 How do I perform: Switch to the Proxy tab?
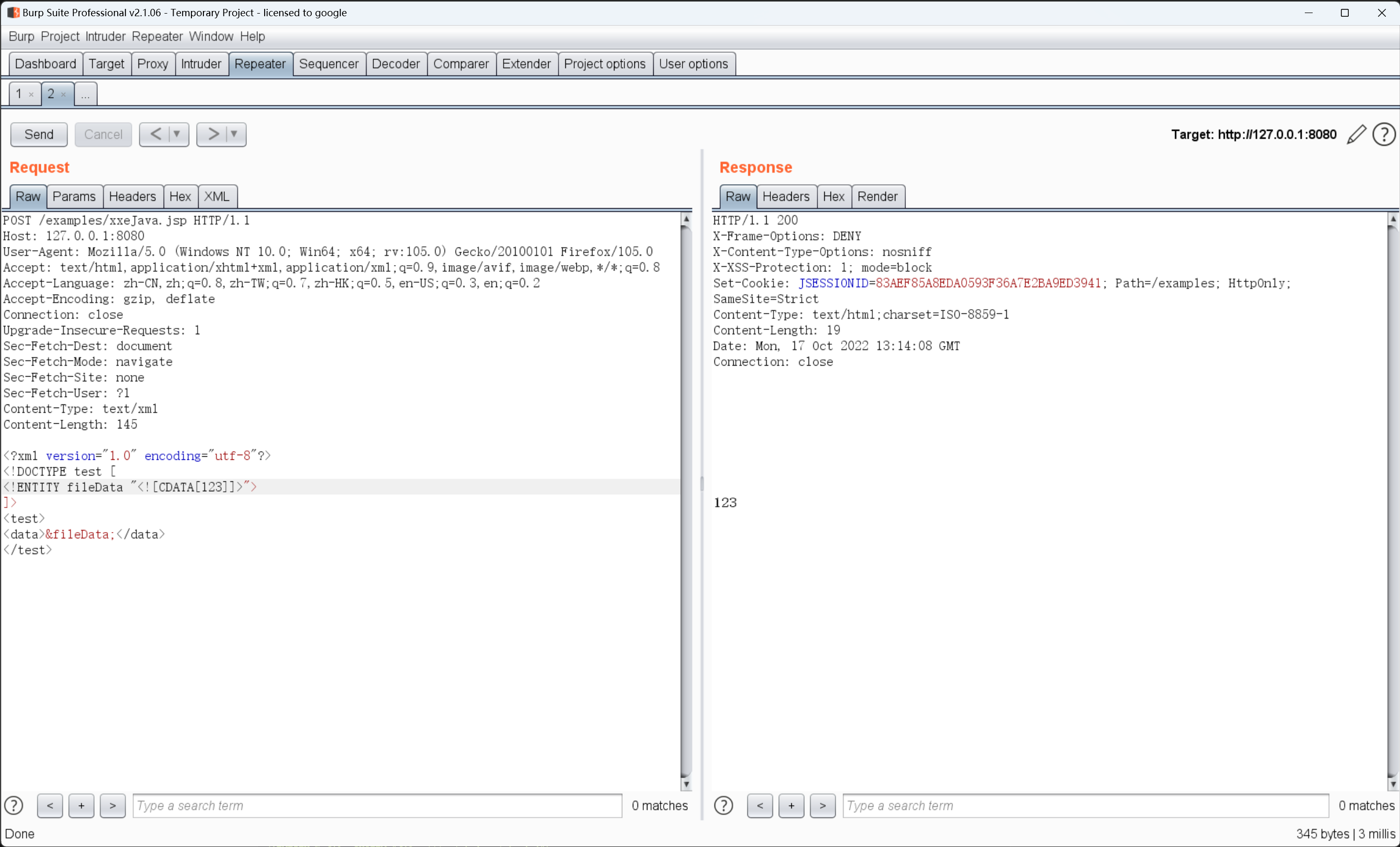152,64
